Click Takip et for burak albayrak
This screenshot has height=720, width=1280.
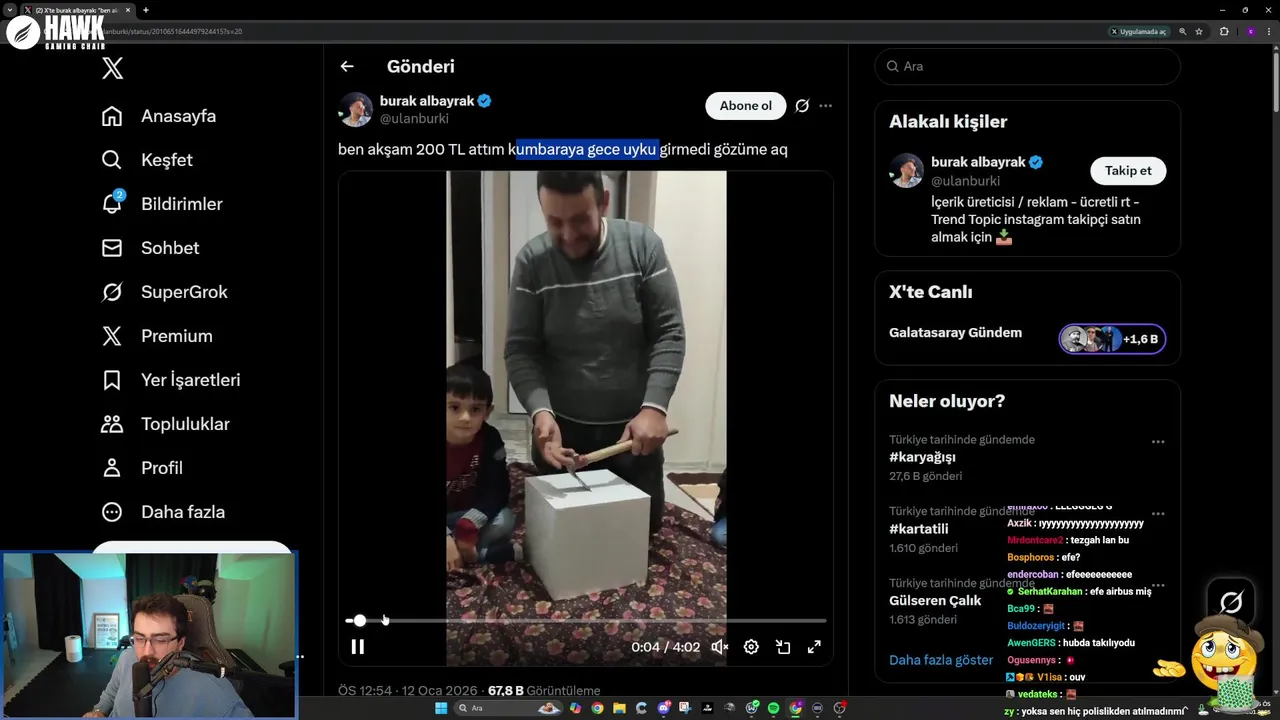coord(1128,171)
